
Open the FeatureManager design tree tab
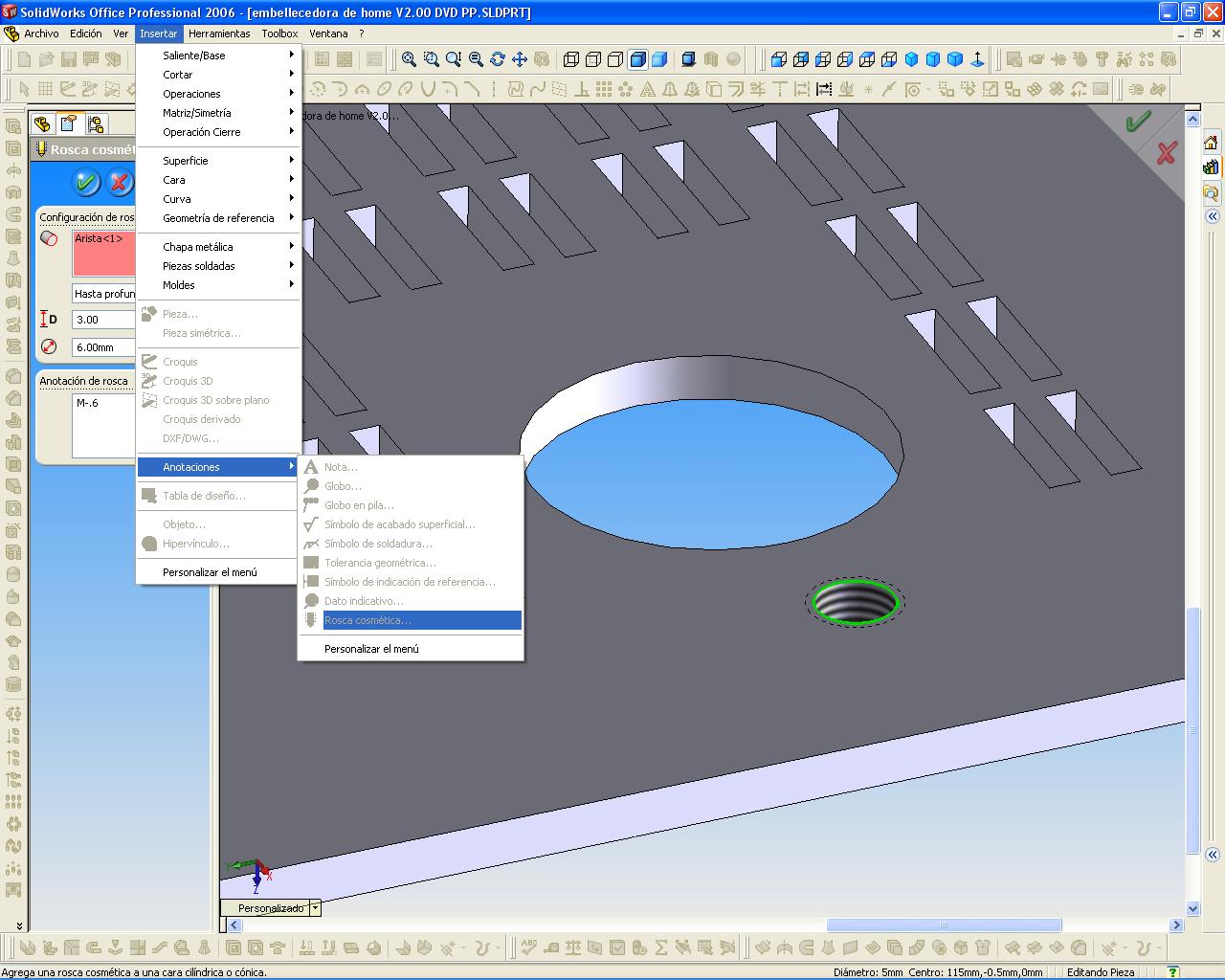point(42,124)
